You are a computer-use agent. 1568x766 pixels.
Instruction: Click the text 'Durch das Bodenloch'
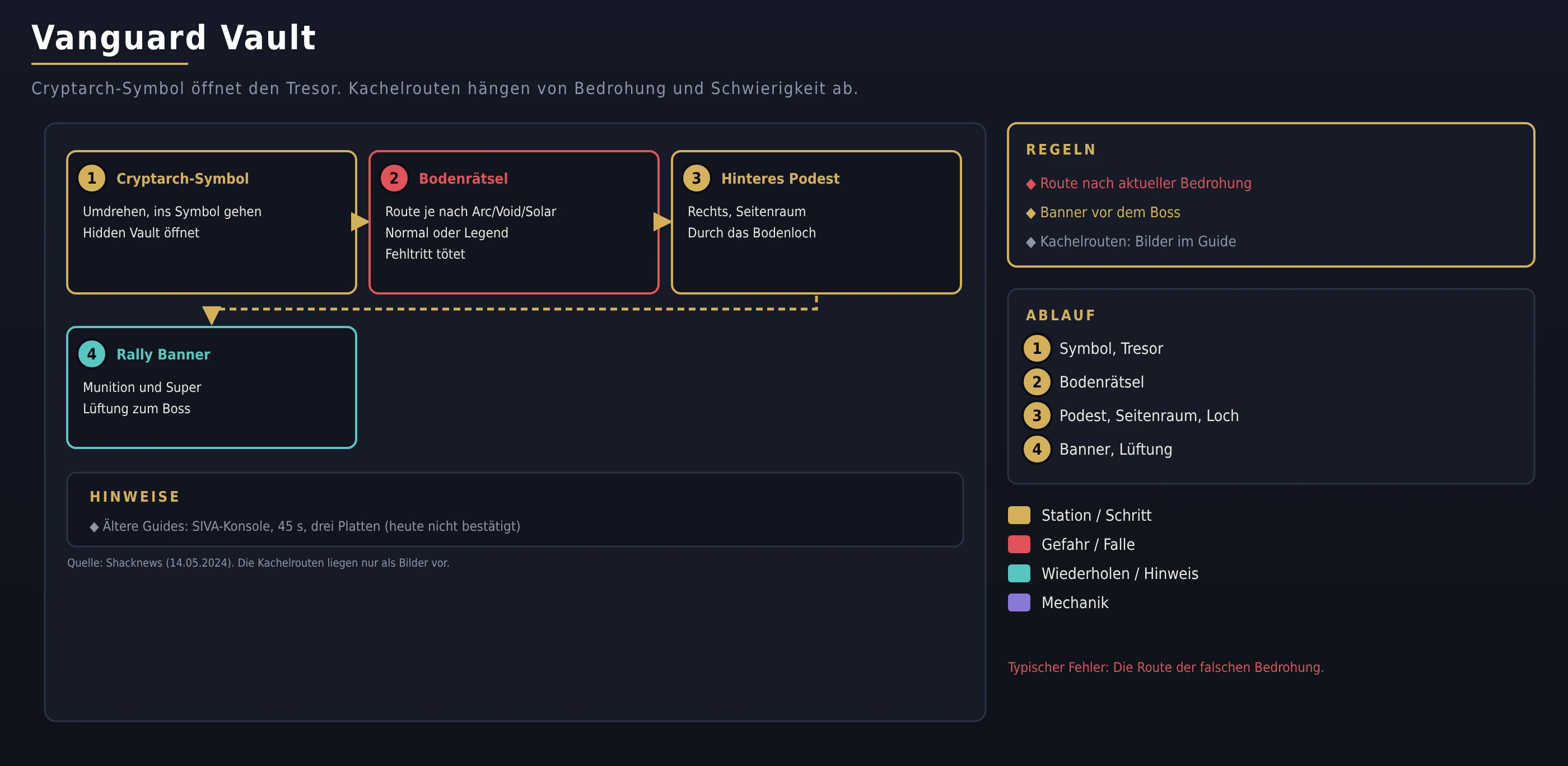(x=752, y=233)
